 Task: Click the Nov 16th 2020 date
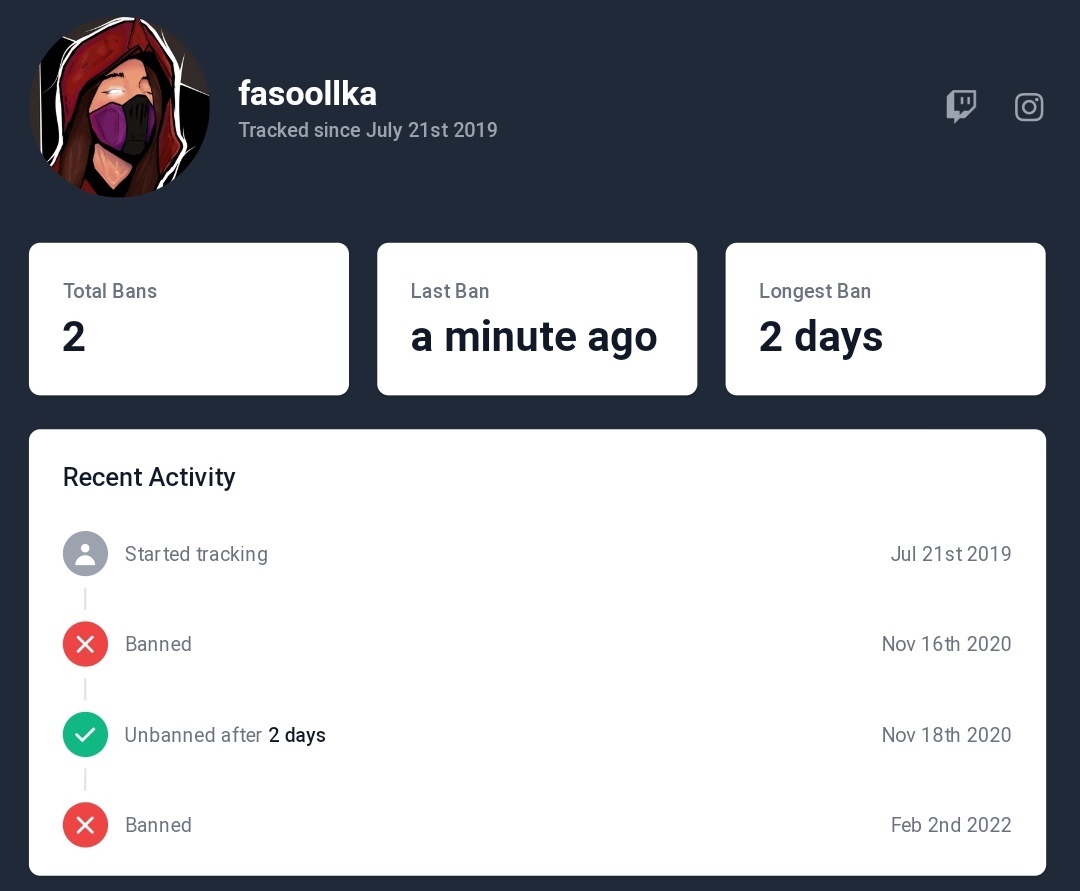(946, 644)
